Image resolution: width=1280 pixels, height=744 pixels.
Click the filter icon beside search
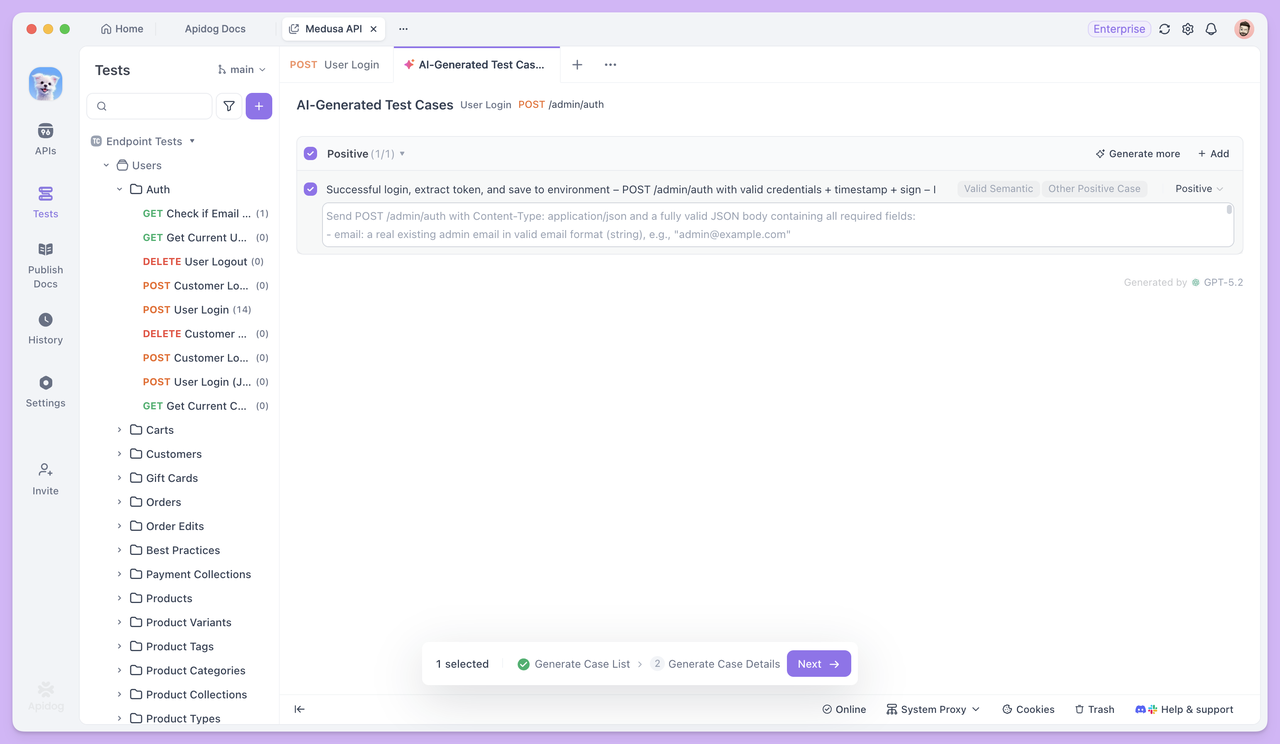click(229, 106)
